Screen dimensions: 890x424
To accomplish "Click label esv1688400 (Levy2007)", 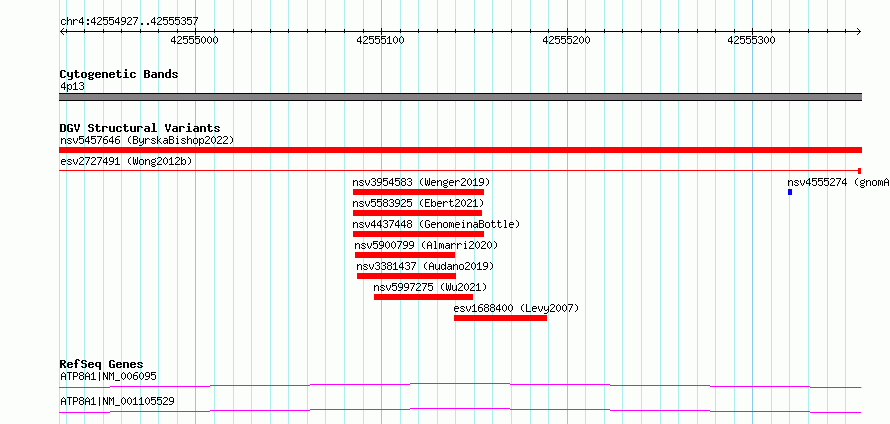I will (x=516, y=309).
